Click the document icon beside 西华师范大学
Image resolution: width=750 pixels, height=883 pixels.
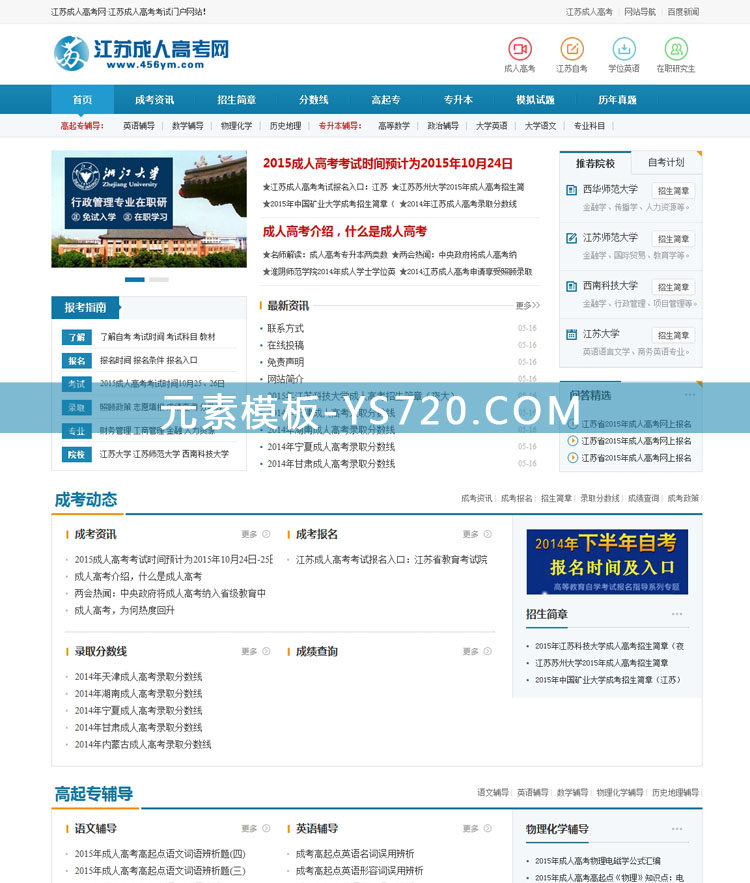pos(572,190)
